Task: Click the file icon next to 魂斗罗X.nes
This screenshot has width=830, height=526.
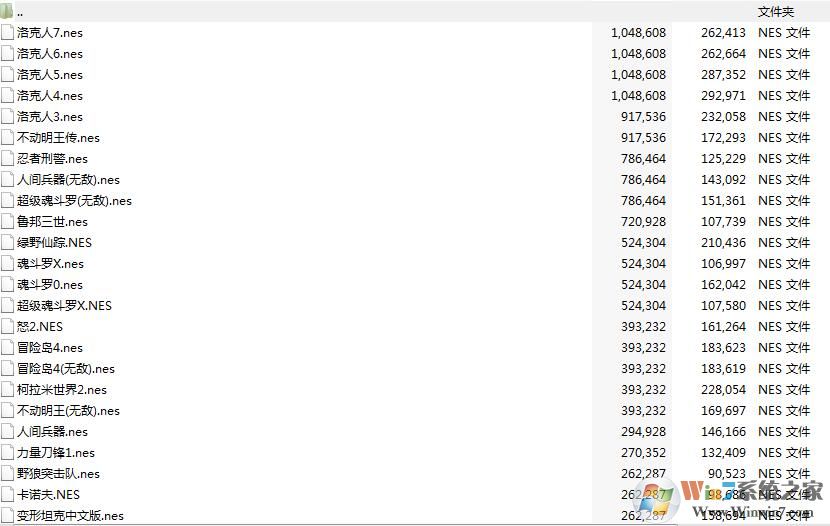Action: point(7,264)
